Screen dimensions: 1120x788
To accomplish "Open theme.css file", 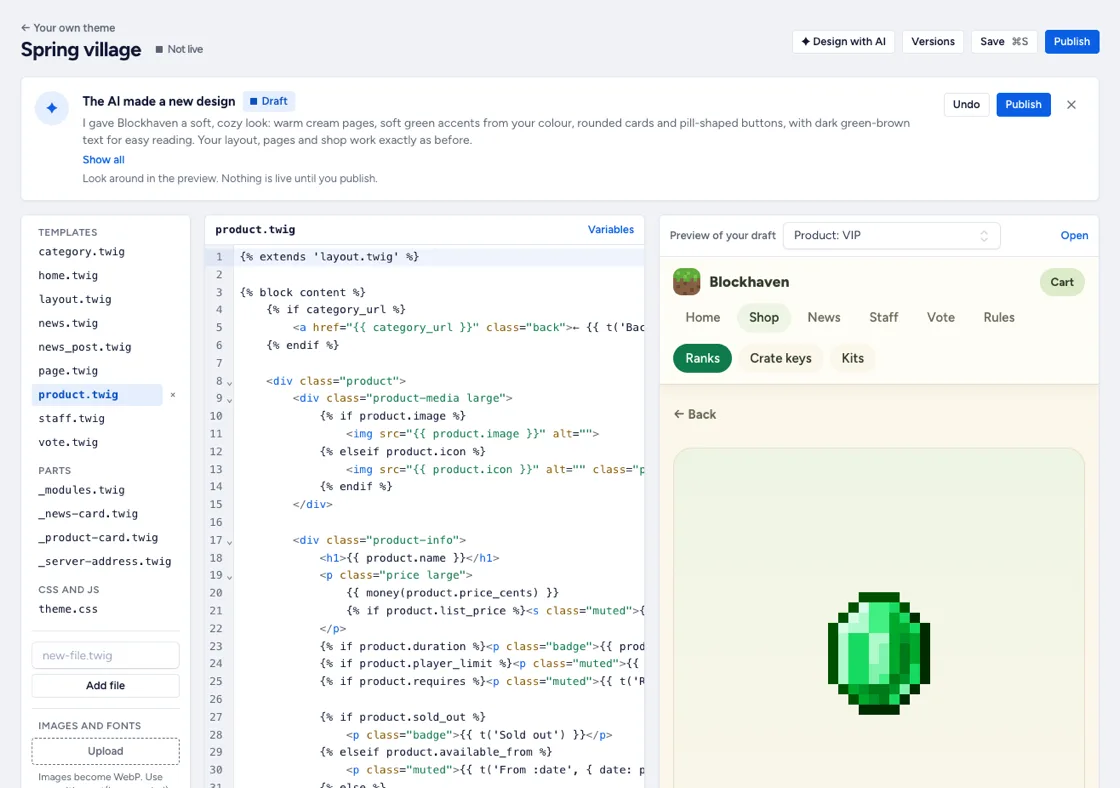I will [68, 609].
